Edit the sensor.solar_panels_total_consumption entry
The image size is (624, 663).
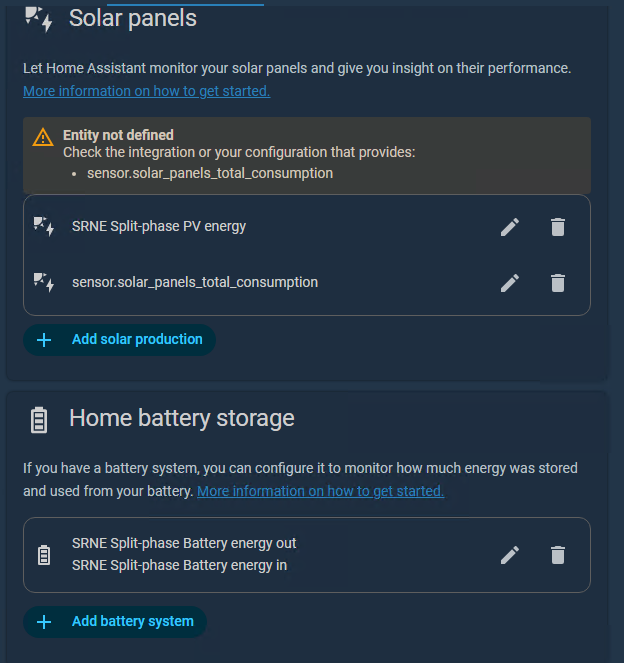tap(510, 283)
